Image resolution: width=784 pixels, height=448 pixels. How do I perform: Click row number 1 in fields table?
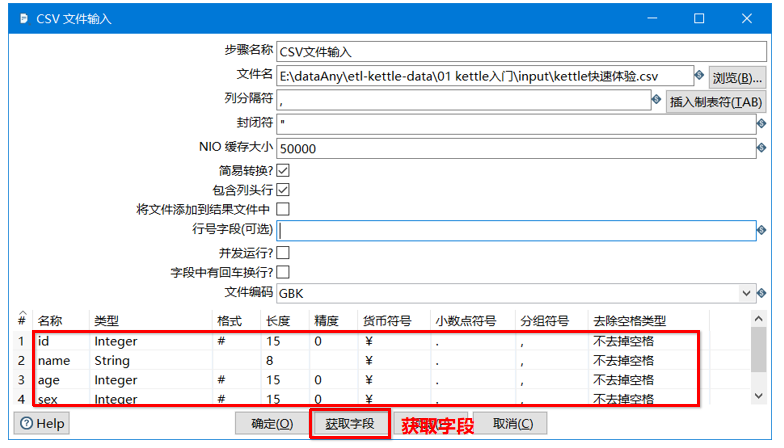click(21, 341)
